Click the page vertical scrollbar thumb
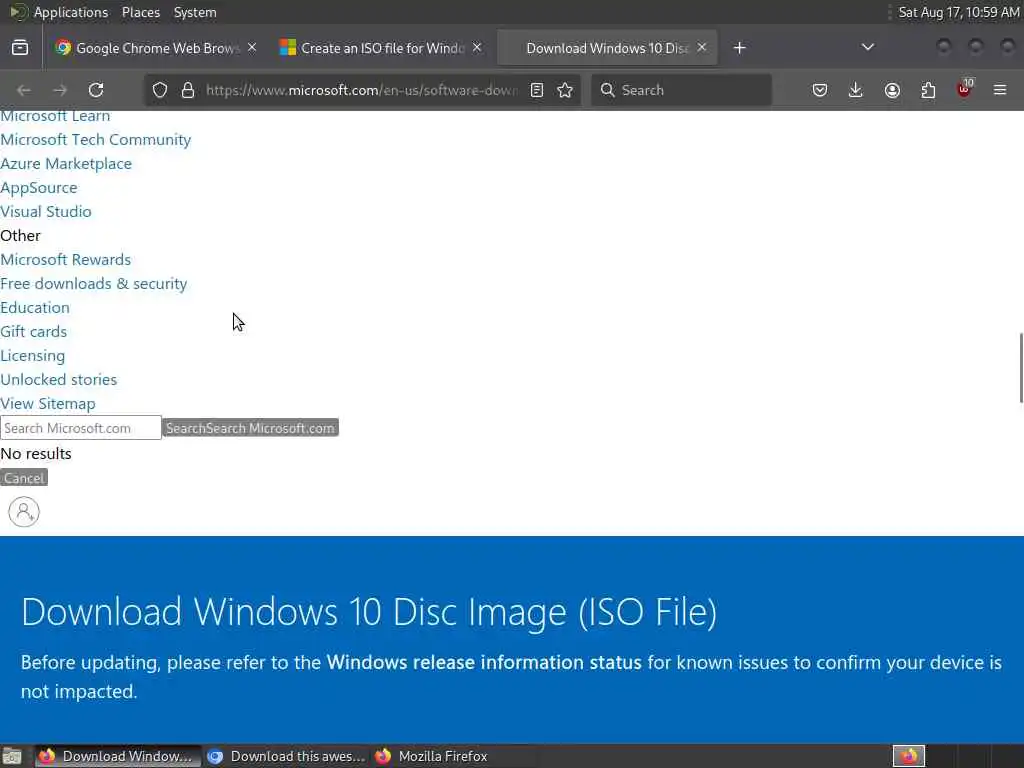This screenshot has width=1024, height=768. click(x=1021, y=368)
